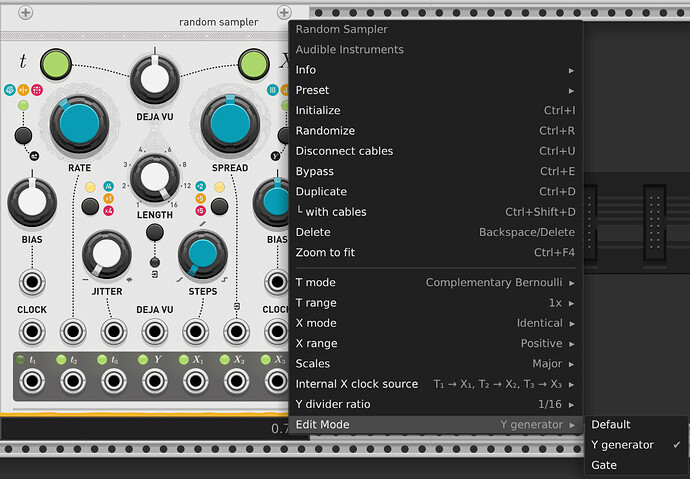Click the t1 output jack

click(x=32, y=380)
